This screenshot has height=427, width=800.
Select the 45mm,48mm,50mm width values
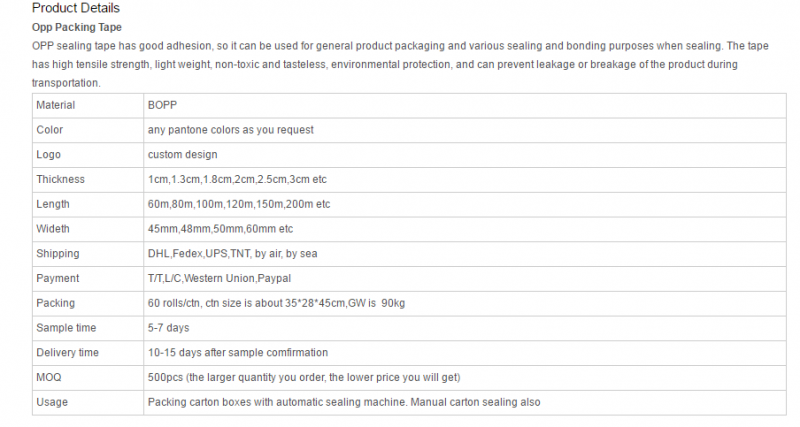(220, 229)
